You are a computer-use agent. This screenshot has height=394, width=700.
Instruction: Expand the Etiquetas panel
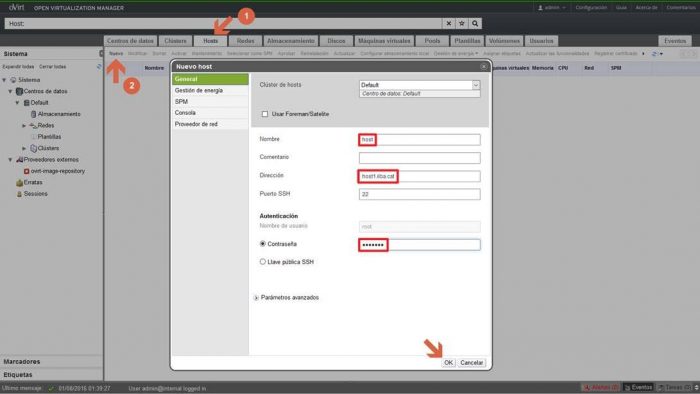[x=51, y=375]
